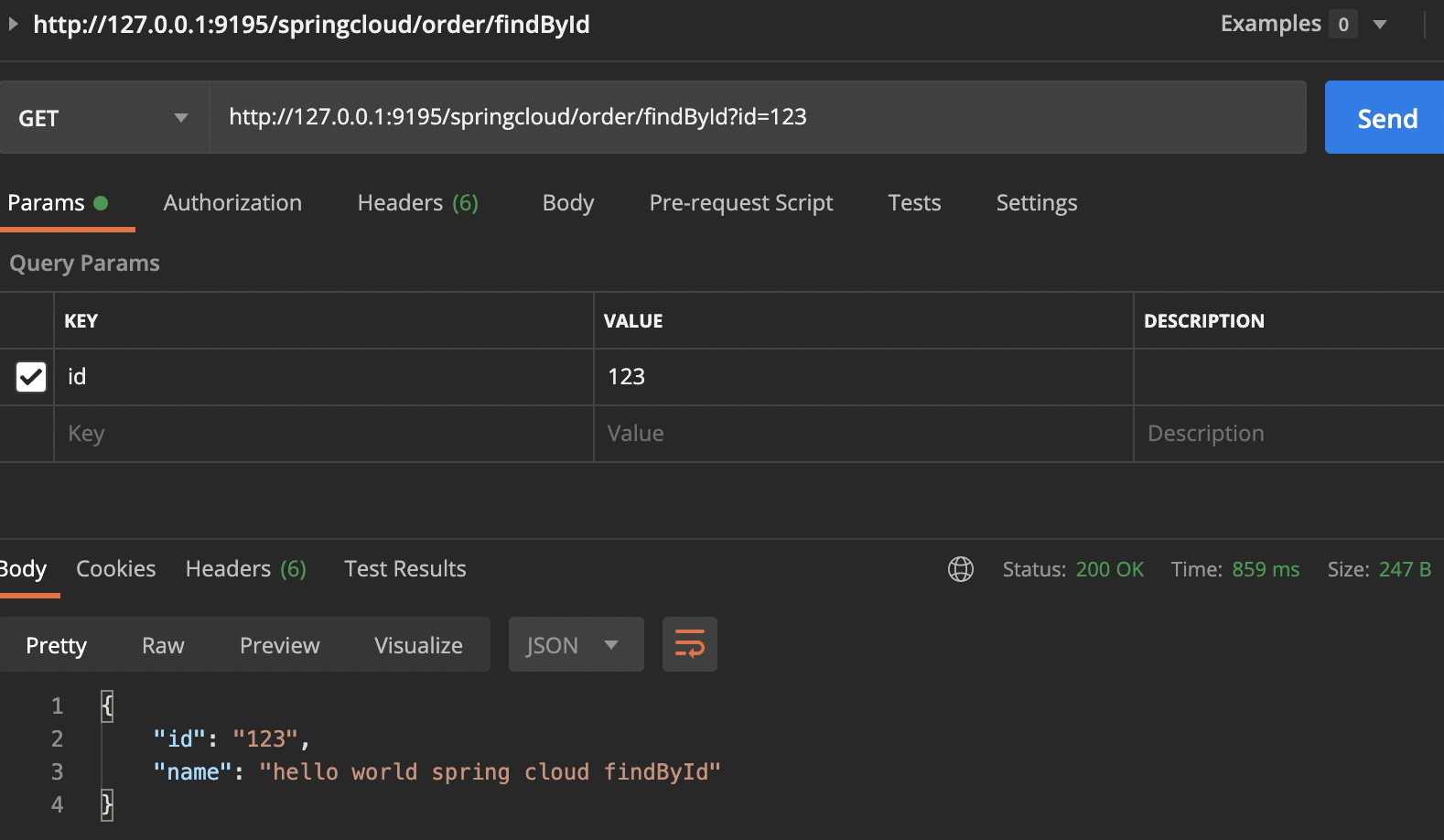1444x840 pixels.
Task: Click the "name" response line text
Action: [437, 771]
